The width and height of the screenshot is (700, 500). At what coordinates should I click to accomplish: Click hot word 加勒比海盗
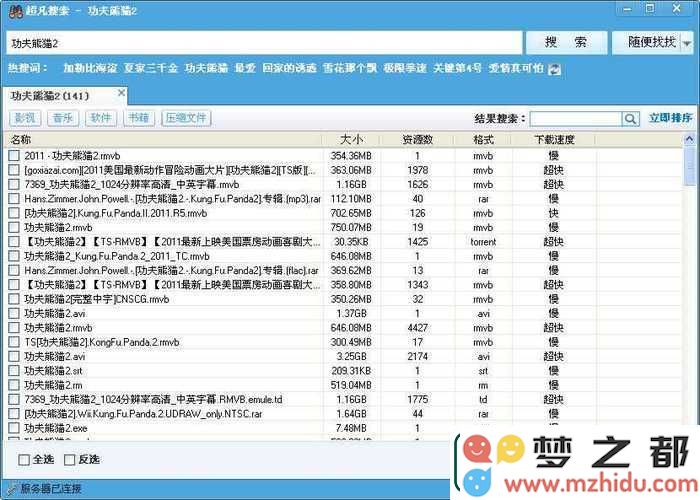pos(90,68)
